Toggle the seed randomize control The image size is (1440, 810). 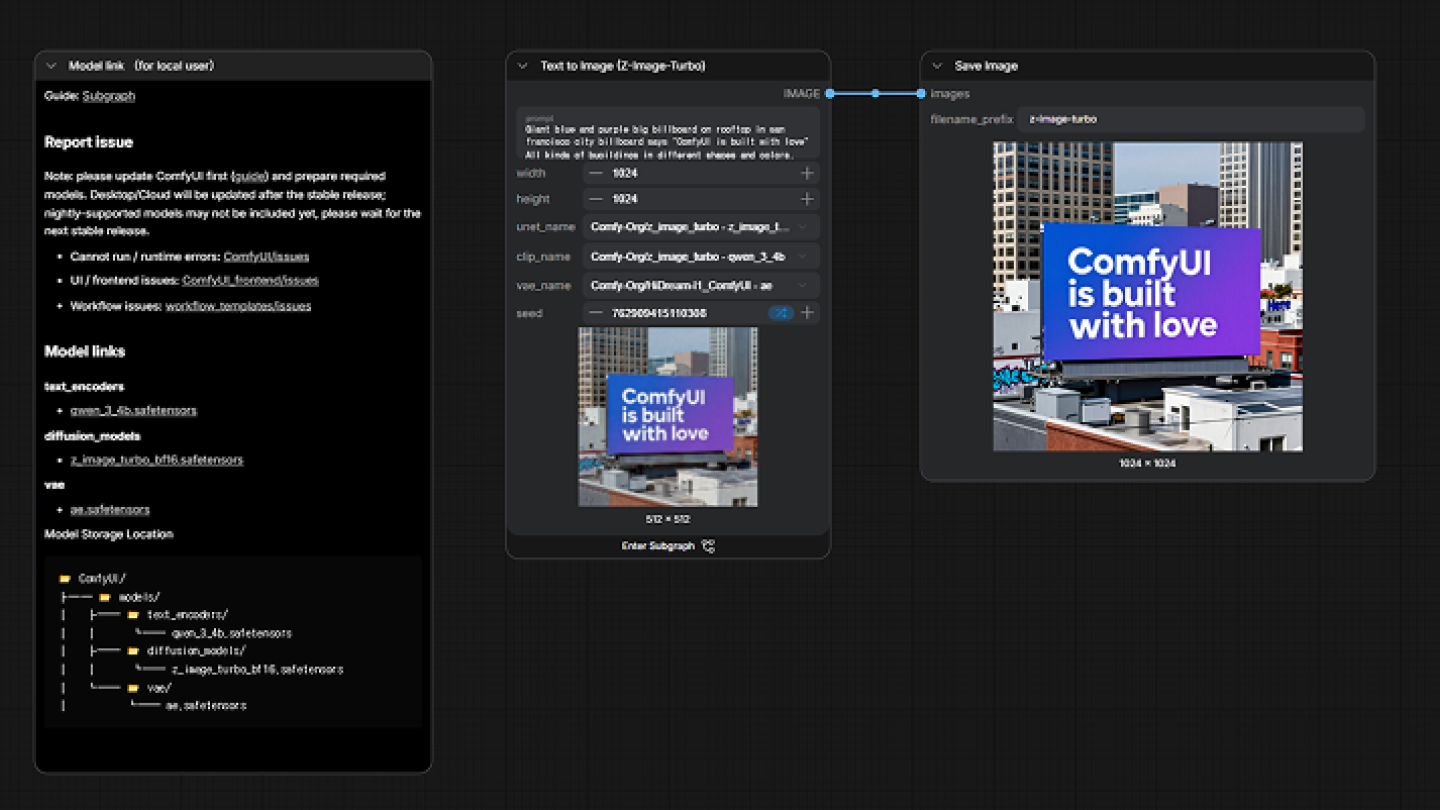point(781,313)
